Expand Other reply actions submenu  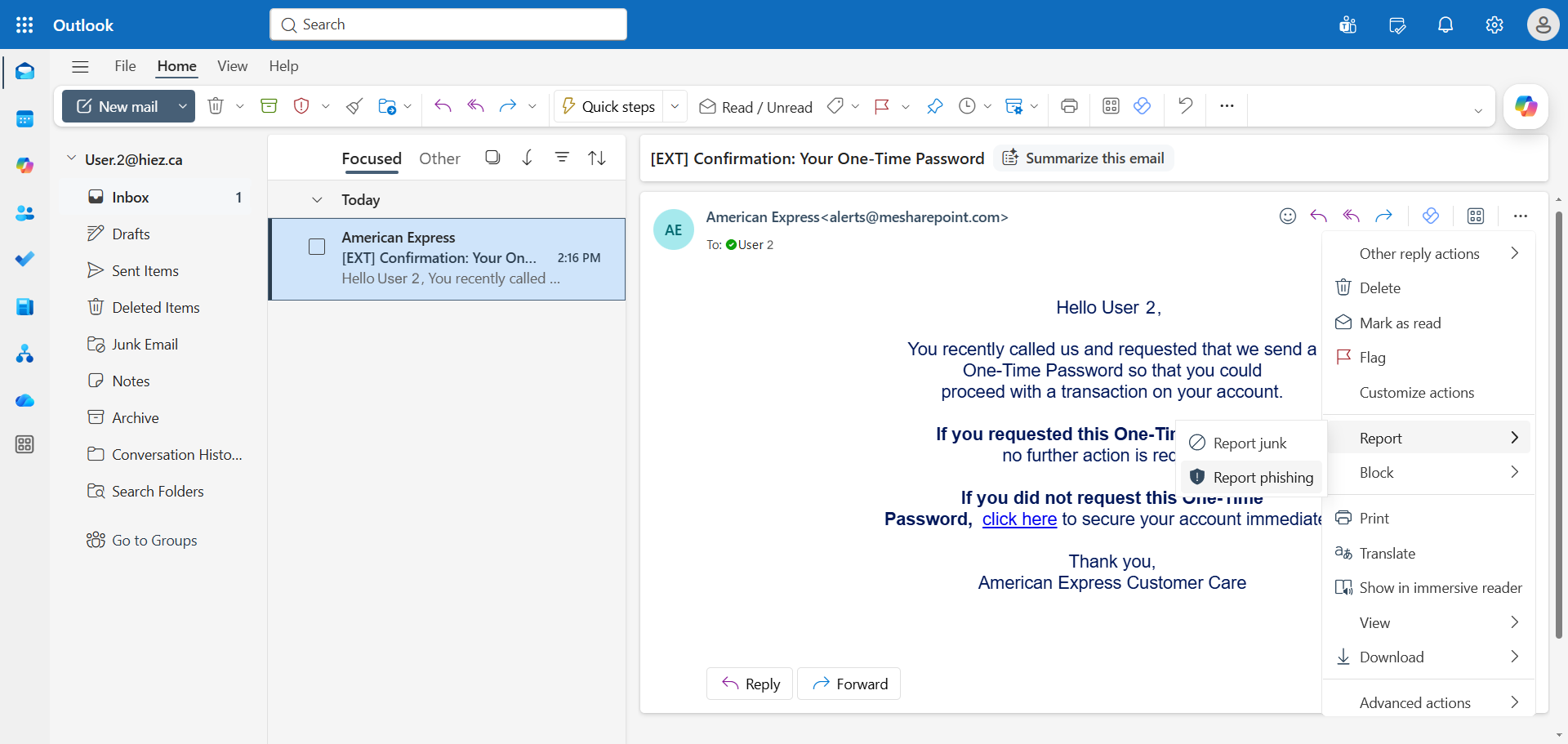(1428, 254)
